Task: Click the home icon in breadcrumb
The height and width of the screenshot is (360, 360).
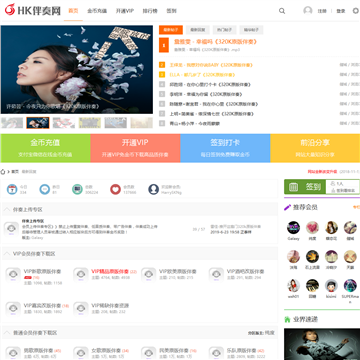Action: 3,172
